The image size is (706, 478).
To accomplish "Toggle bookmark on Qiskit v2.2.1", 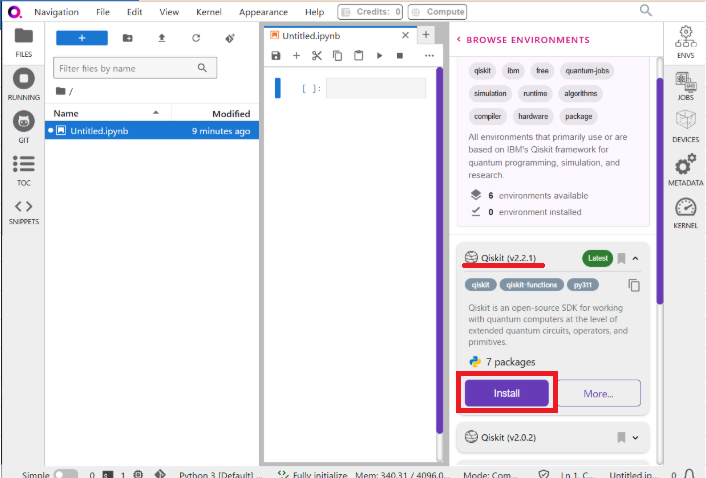I will tap(621, 259).
